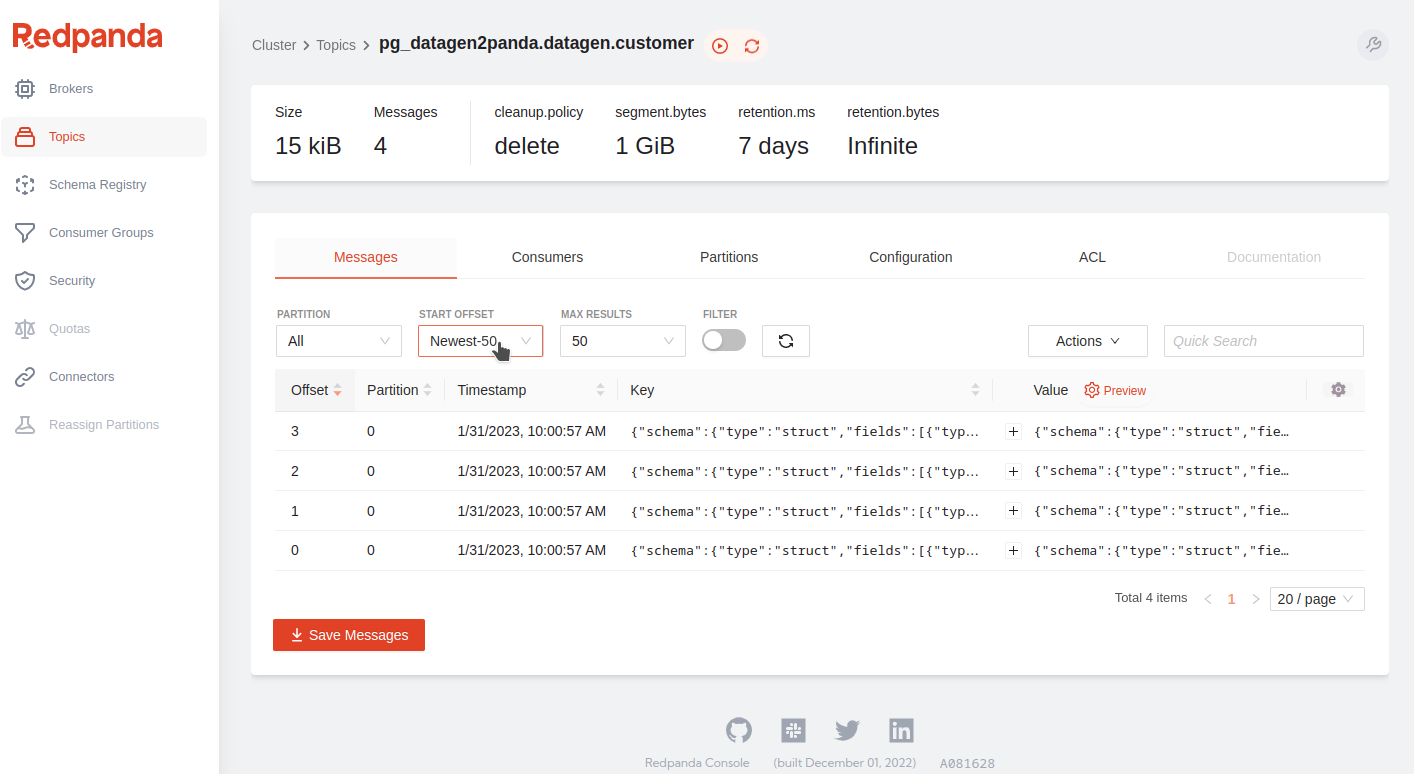Screen dimensions: 1414x774
Task: Click build hash A081628
Action: pyautogui.click(x=967, y=763)
